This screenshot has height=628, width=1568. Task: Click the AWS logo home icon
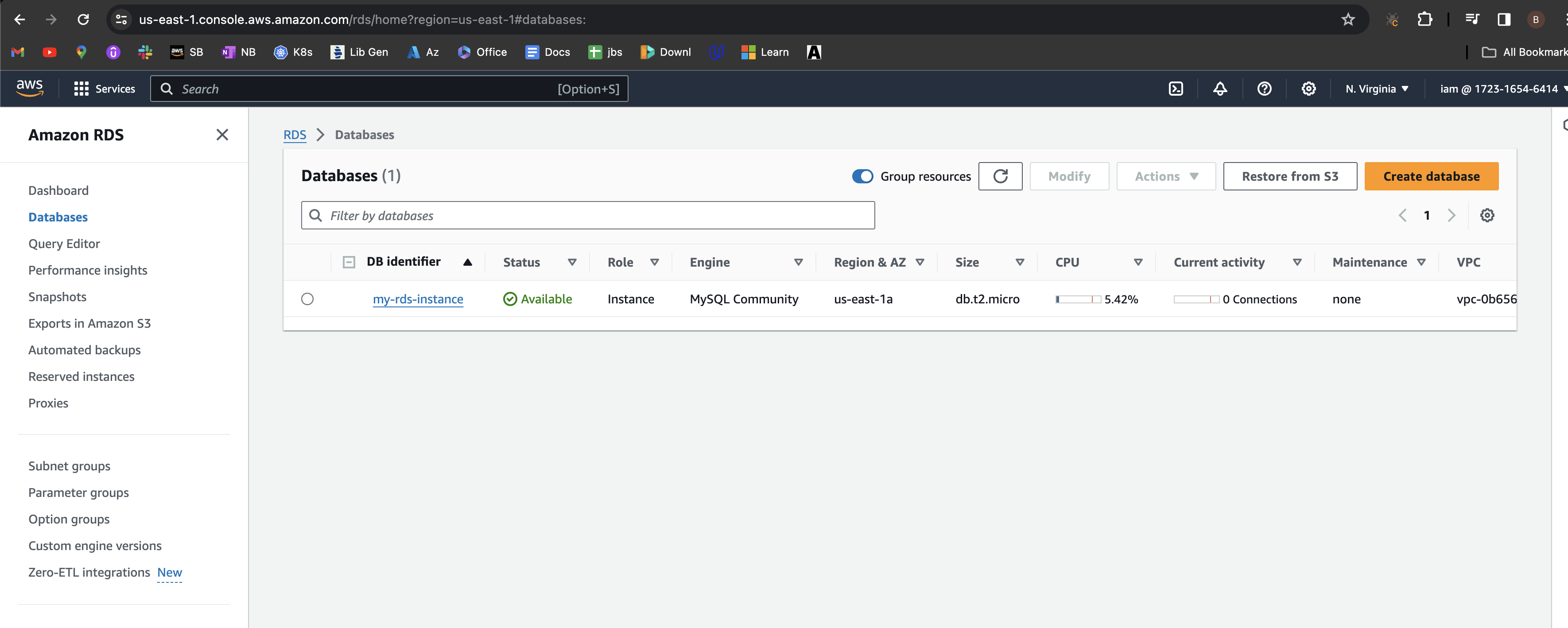pyautogui.click(x=29, y=88)
